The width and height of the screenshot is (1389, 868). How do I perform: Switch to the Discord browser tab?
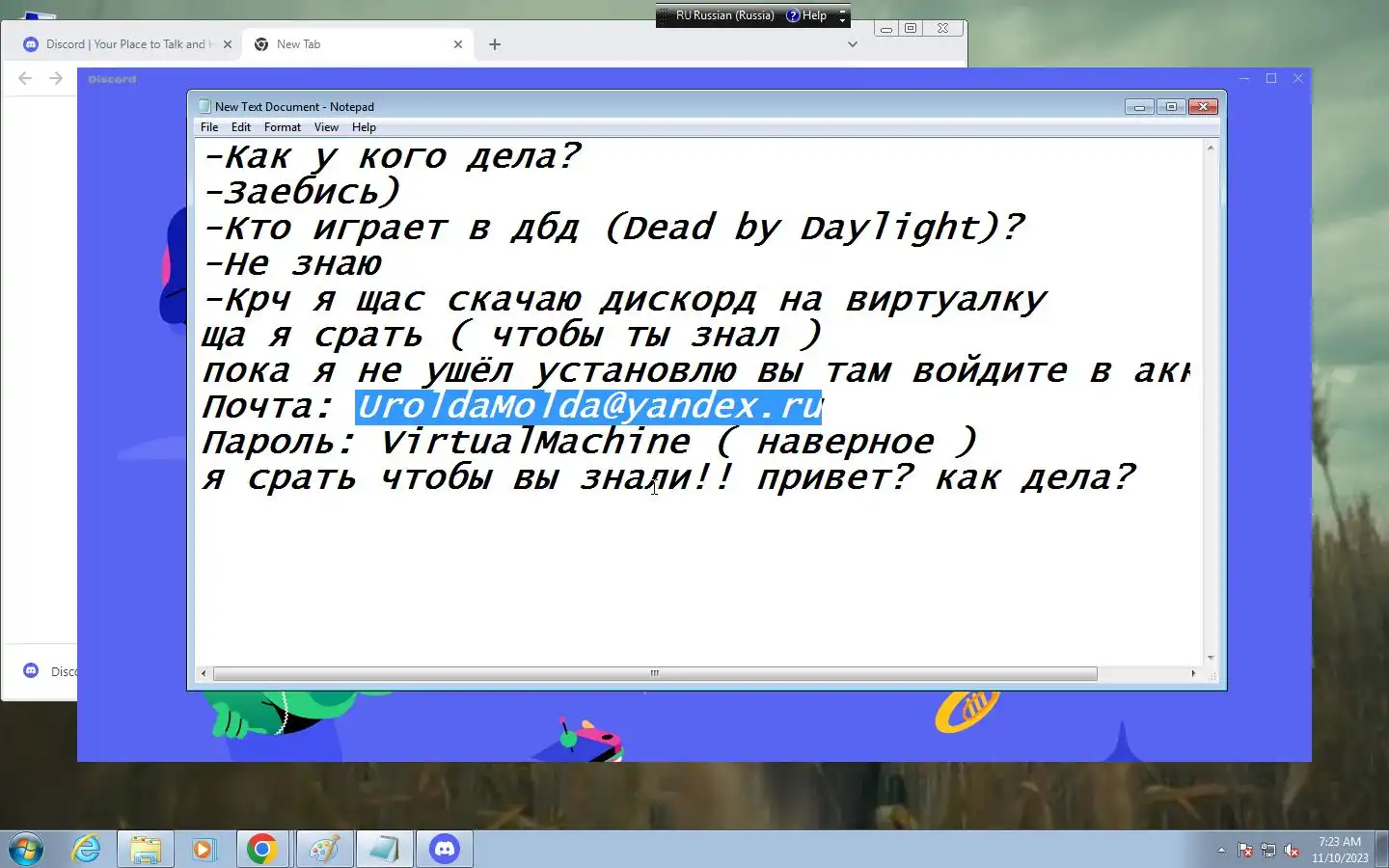click(x=125, y=44)
